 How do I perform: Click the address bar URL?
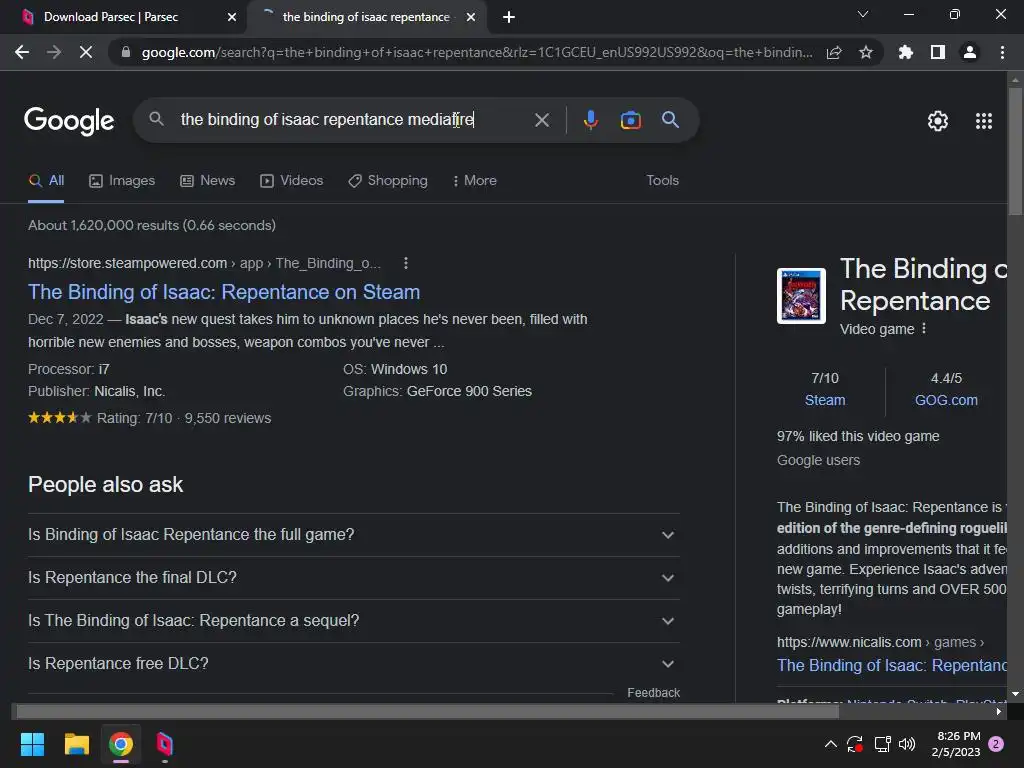coord(477,52)
